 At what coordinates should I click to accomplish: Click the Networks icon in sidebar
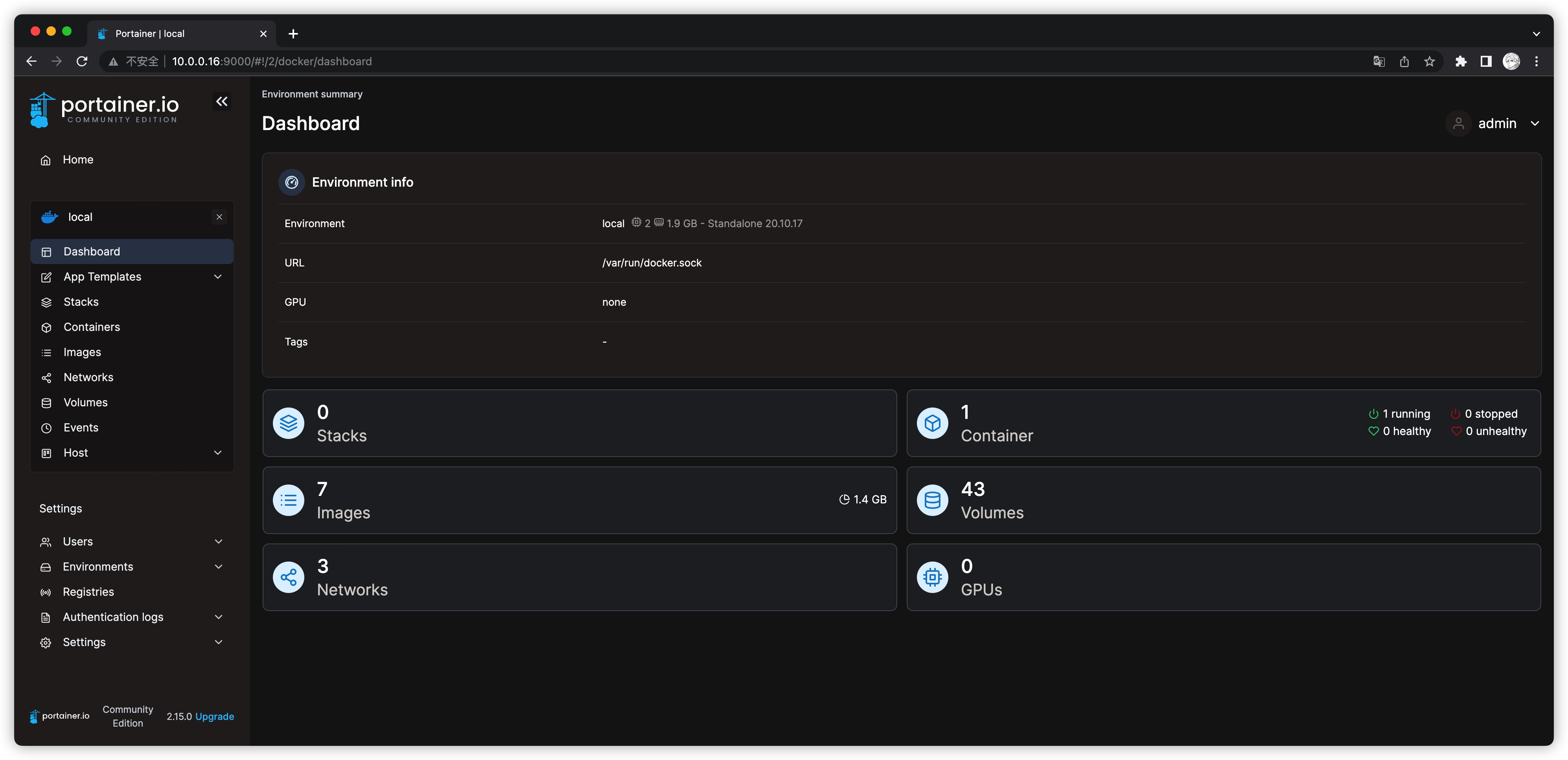(x=47, y=377)
